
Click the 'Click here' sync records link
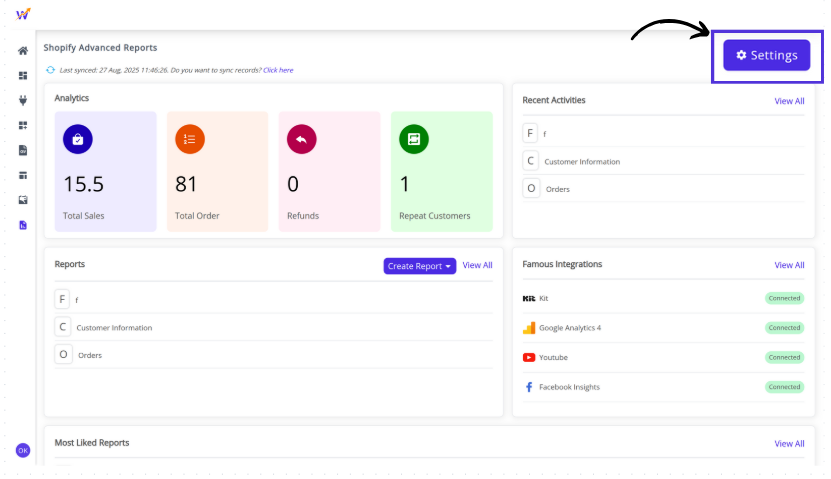point(278,70)
